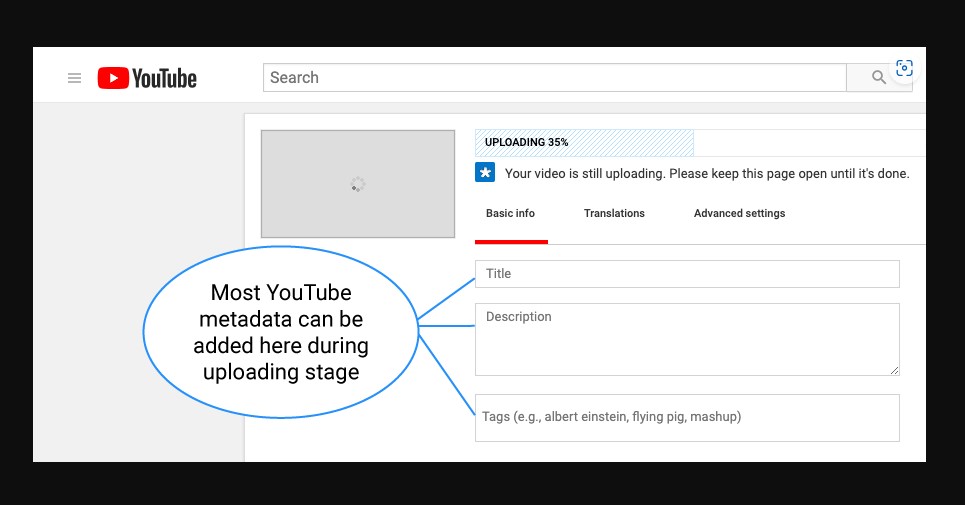Select the Basic info tab

(x=511, y=213)
